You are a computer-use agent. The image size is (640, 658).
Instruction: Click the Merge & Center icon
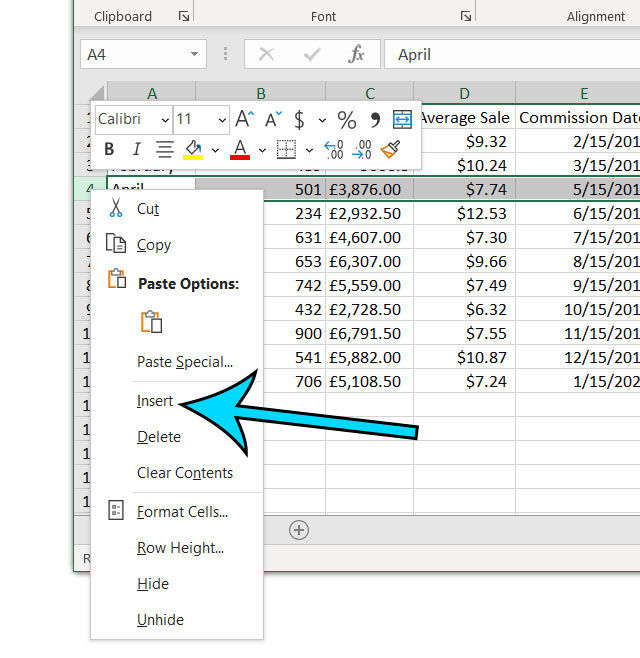click(x=402, y=120)
